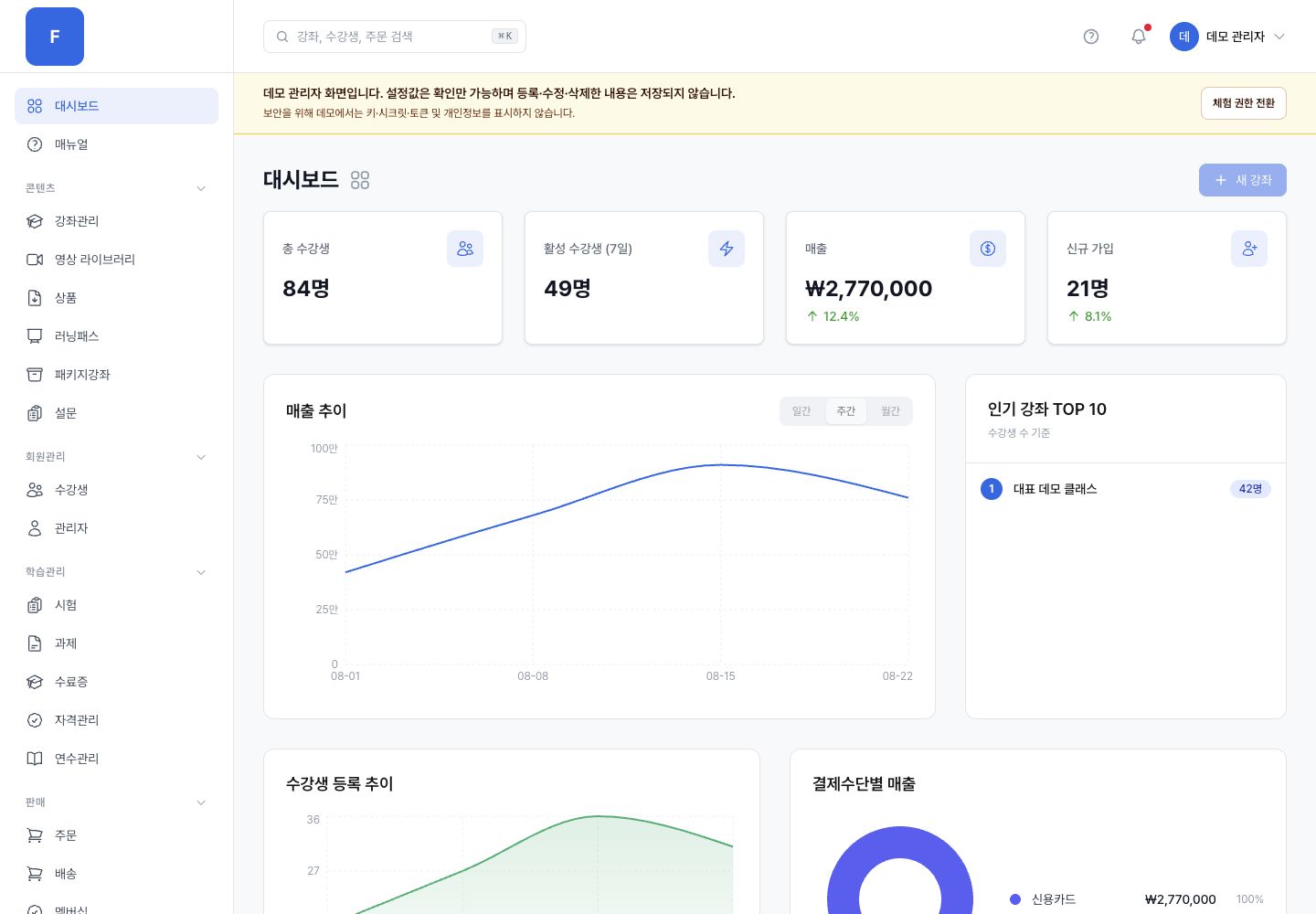Screen dimensions: 1316x914
Task: Click the 체험 권한 전환 button
Action: [1244, 103]
